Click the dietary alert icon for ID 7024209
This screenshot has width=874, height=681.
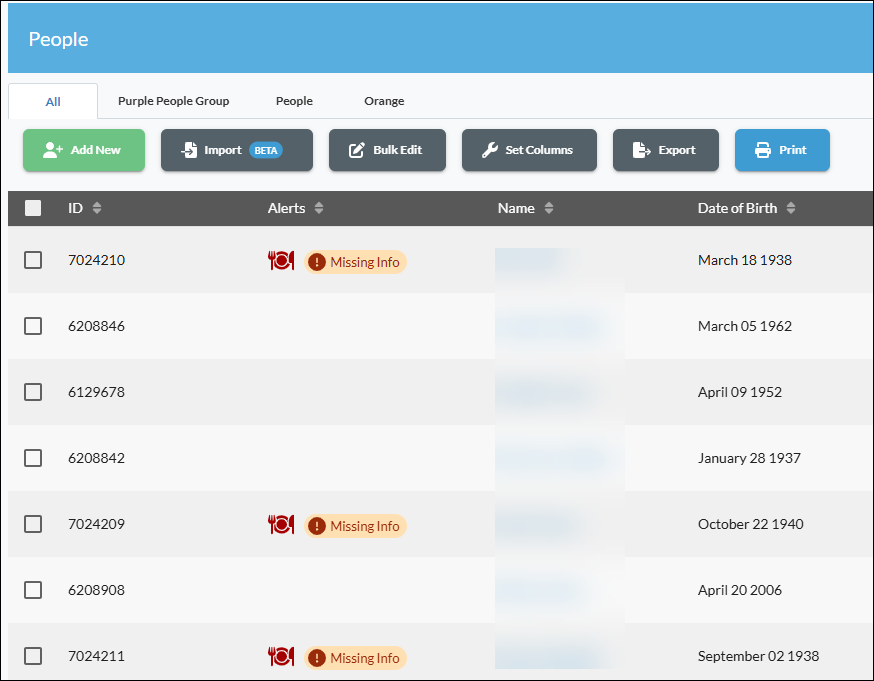point(281,524)
